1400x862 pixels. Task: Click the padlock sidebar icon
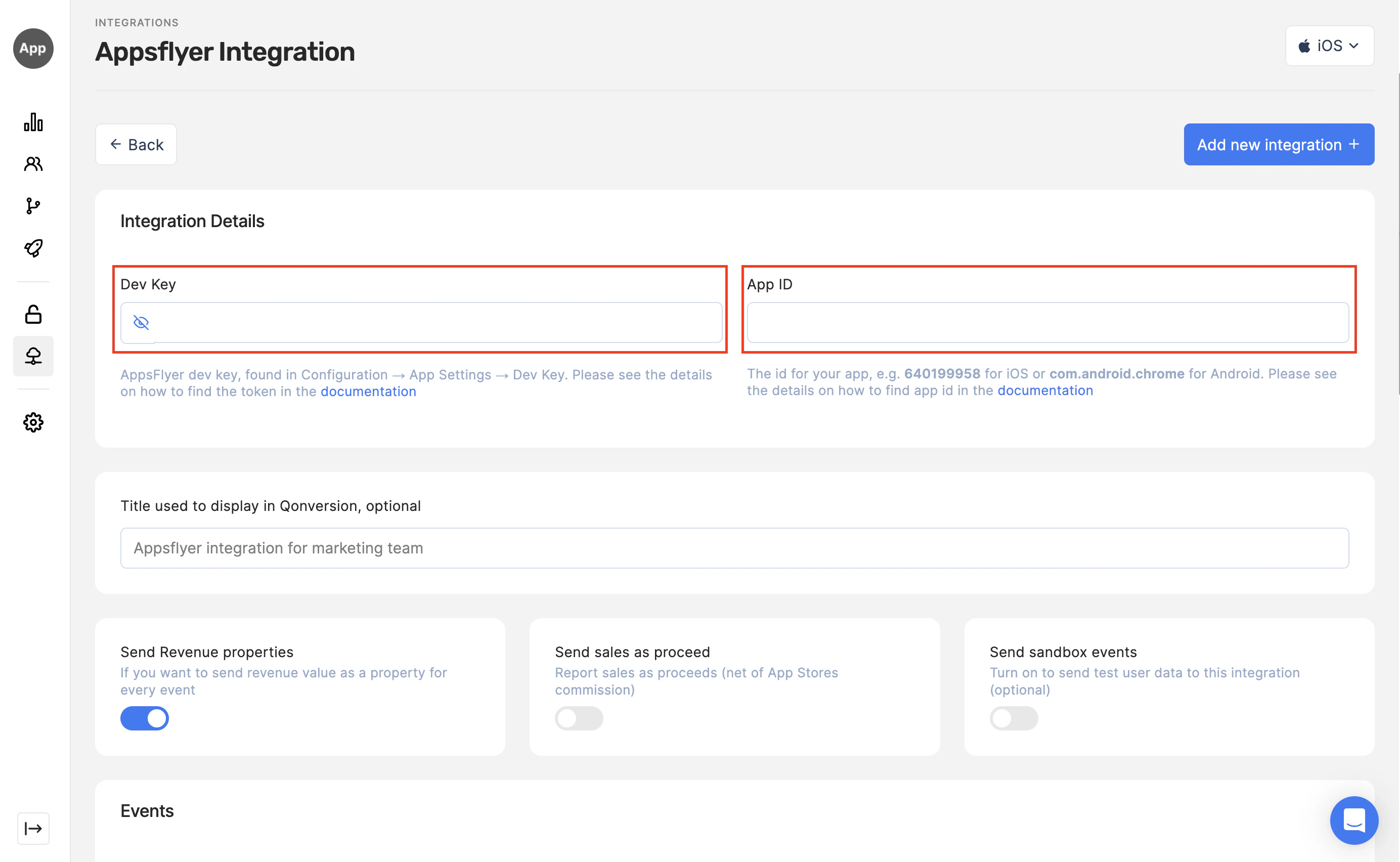coord(33,314)
